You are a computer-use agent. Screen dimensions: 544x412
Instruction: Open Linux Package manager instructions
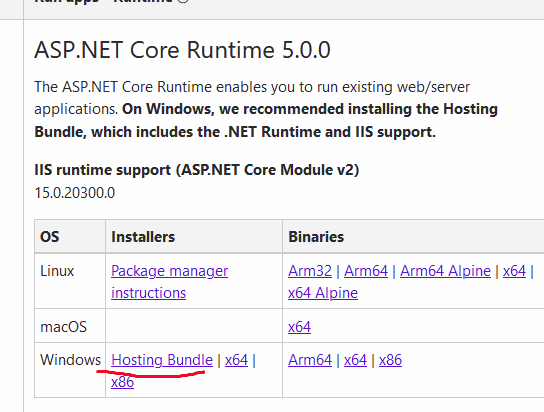coord(169,282)
